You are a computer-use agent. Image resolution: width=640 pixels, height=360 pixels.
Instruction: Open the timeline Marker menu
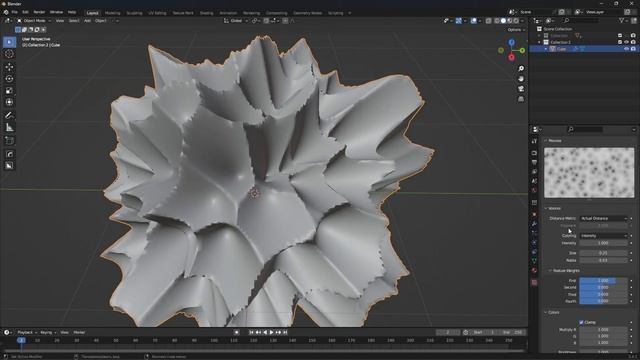pyautogui.click(x=79, y=332)
